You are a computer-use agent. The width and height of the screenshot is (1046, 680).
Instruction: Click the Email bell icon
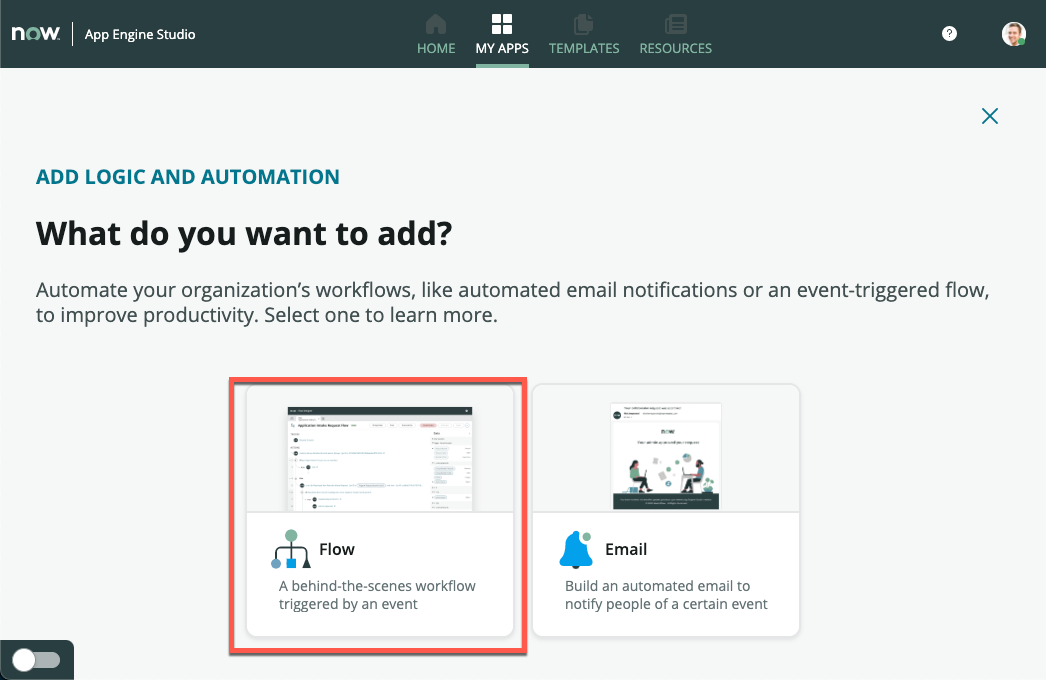[x=576, y=550]
